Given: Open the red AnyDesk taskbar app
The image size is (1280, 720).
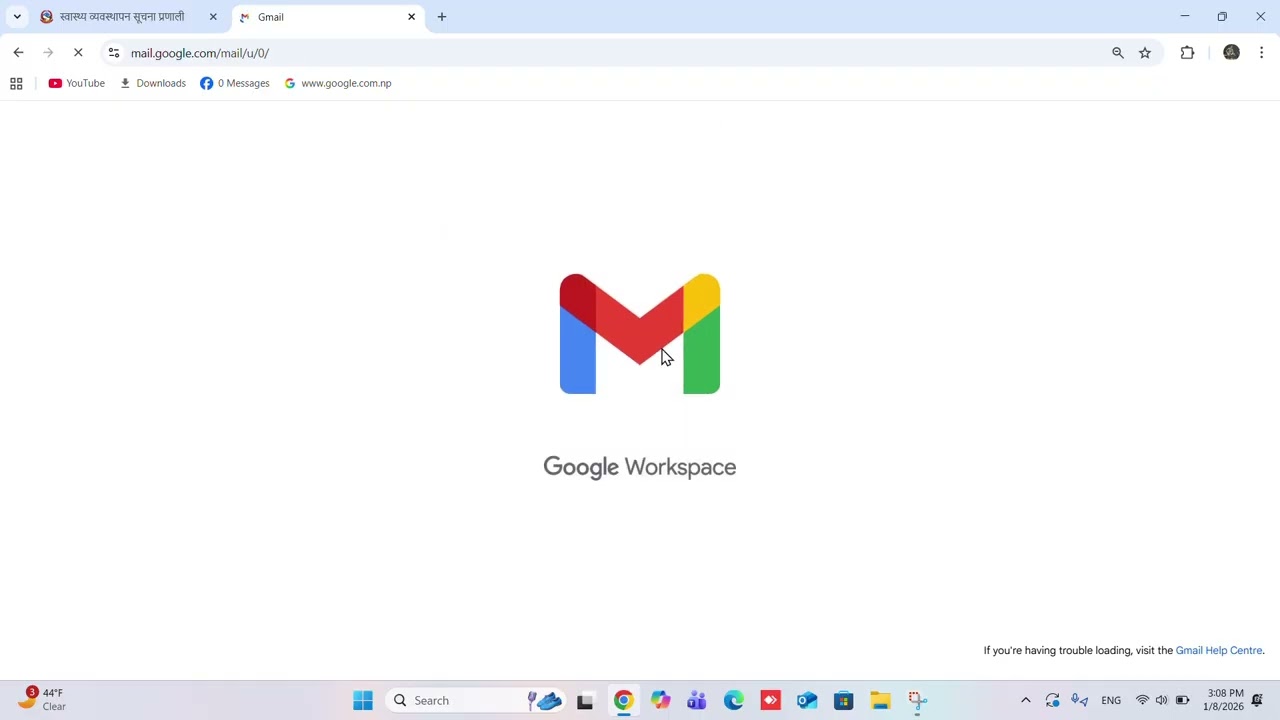Looking at the screenshot, I should coord(770,701).
